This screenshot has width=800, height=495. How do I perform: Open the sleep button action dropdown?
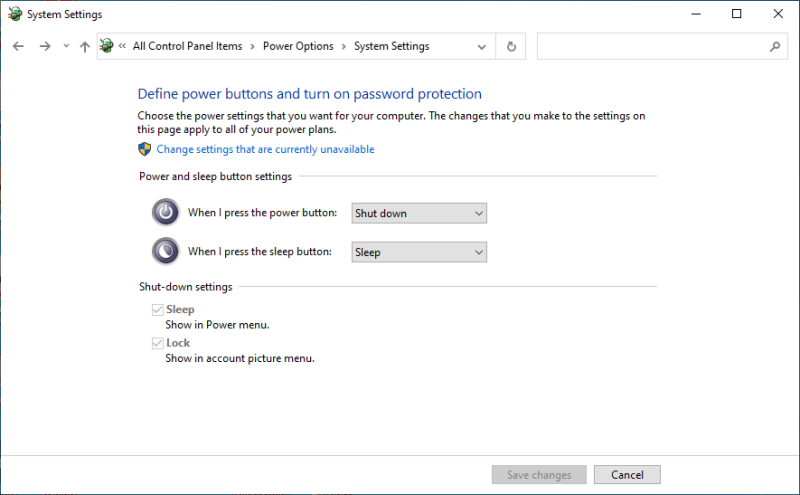419,252
